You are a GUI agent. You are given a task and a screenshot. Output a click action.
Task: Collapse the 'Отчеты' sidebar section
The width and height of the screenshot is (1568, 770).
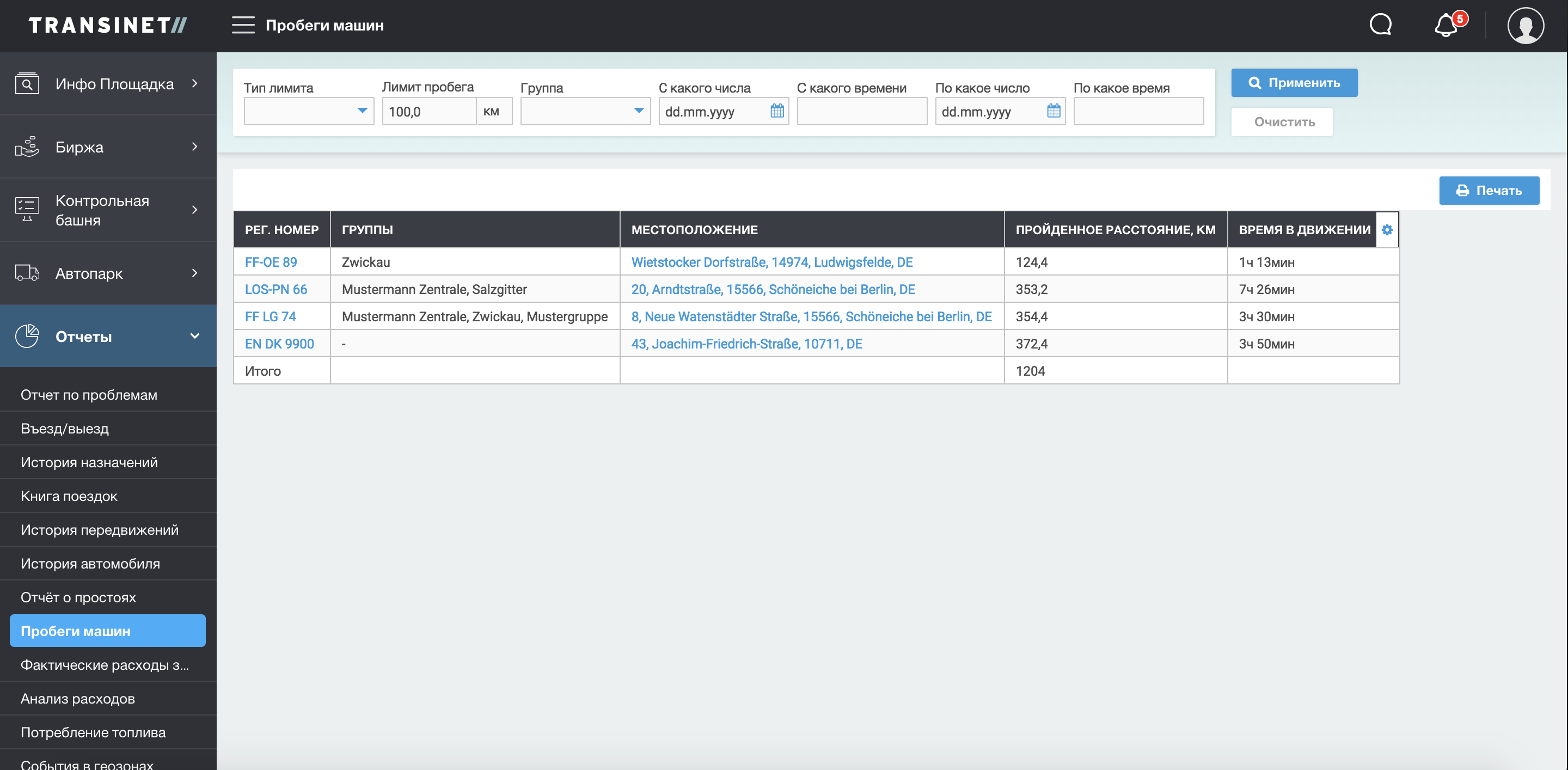[108, 336]
